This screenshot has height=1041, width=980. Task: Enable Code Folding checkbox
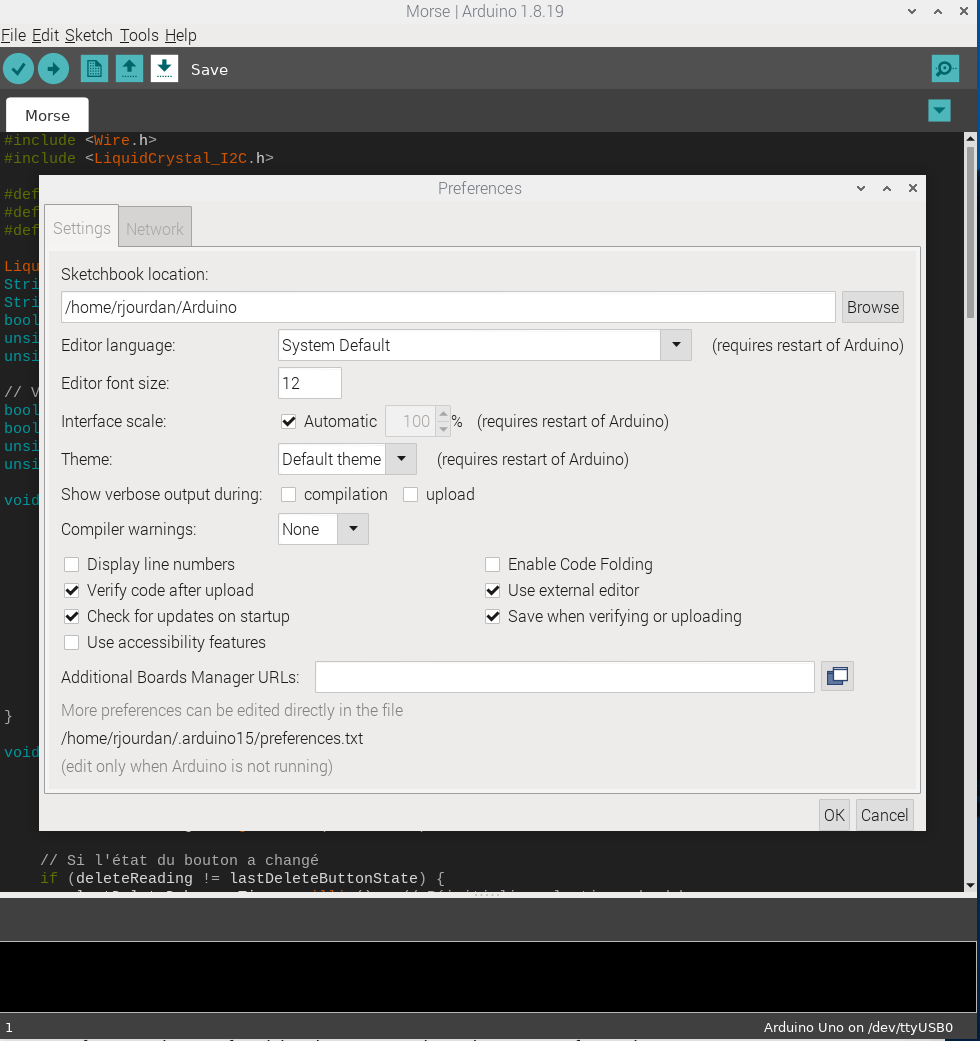tap(492, 564)
